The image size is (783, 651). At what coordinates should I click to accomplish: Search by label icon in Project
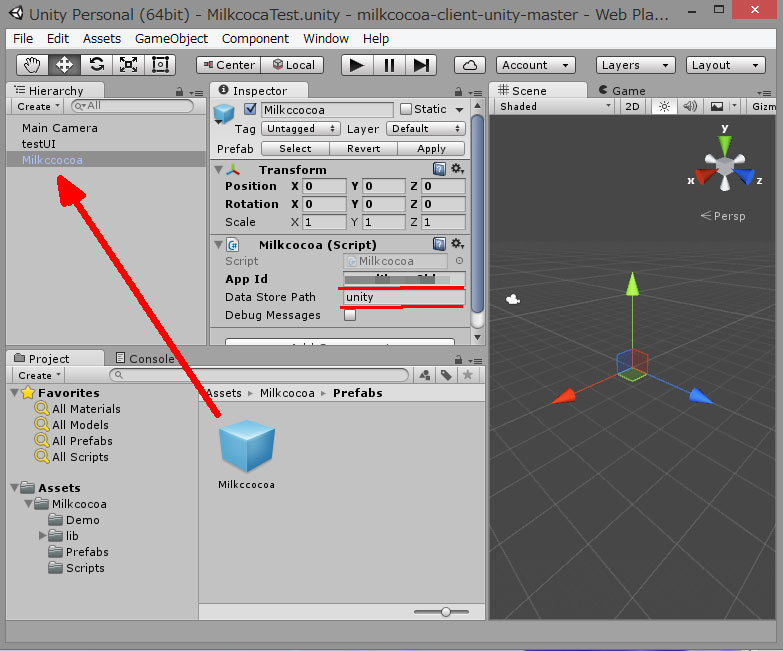tap(446, 375)
